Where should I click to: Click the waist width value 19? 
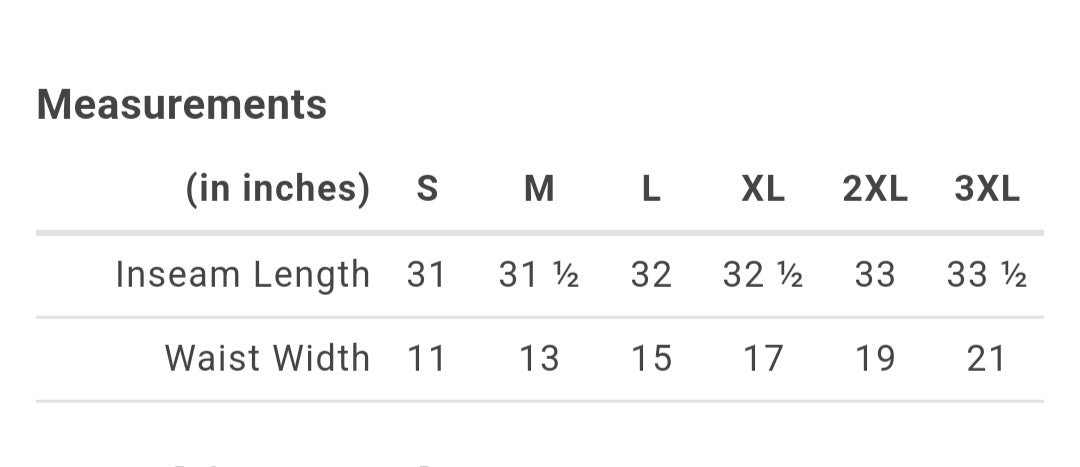[x=875, y=359]
